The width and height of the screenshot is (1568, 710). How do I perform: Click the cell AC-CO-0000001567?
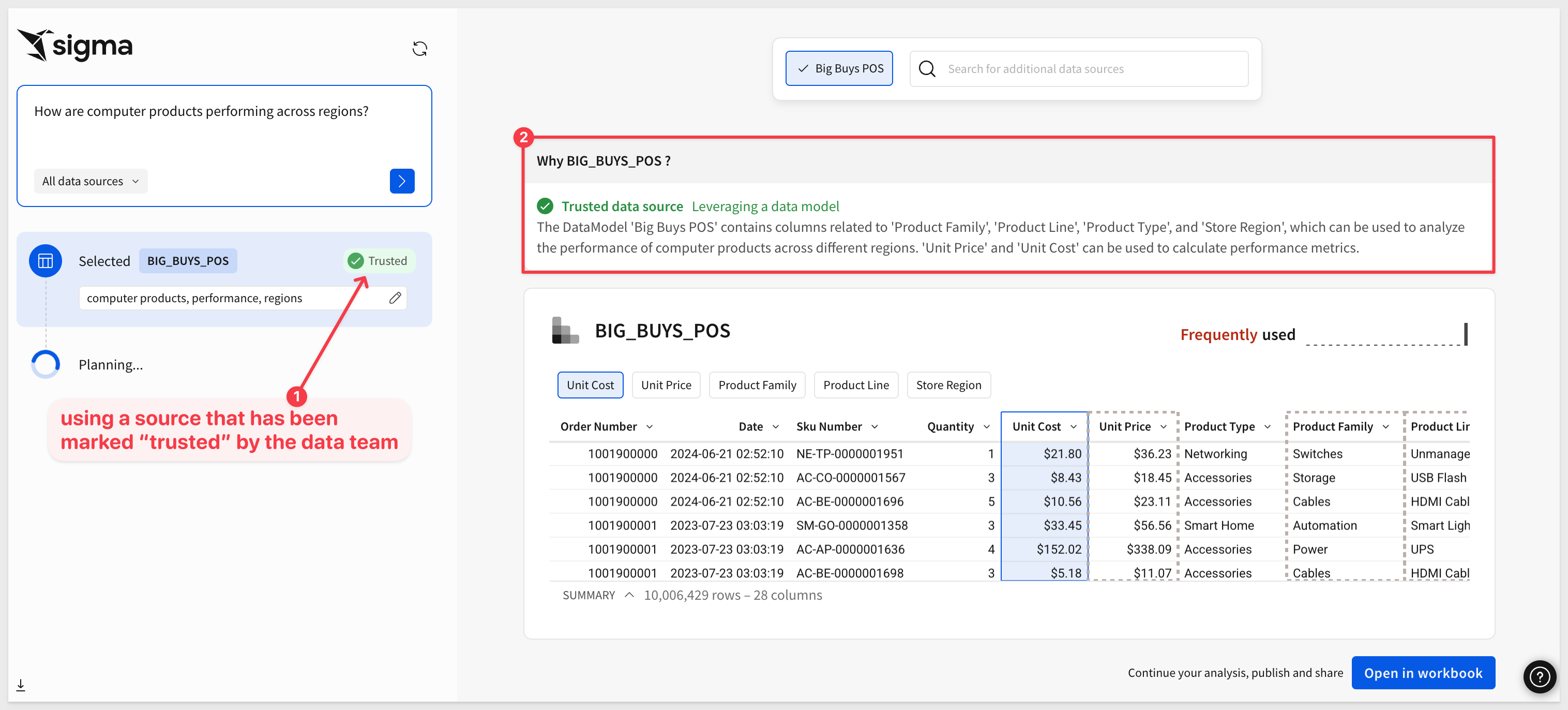point(850,478)
